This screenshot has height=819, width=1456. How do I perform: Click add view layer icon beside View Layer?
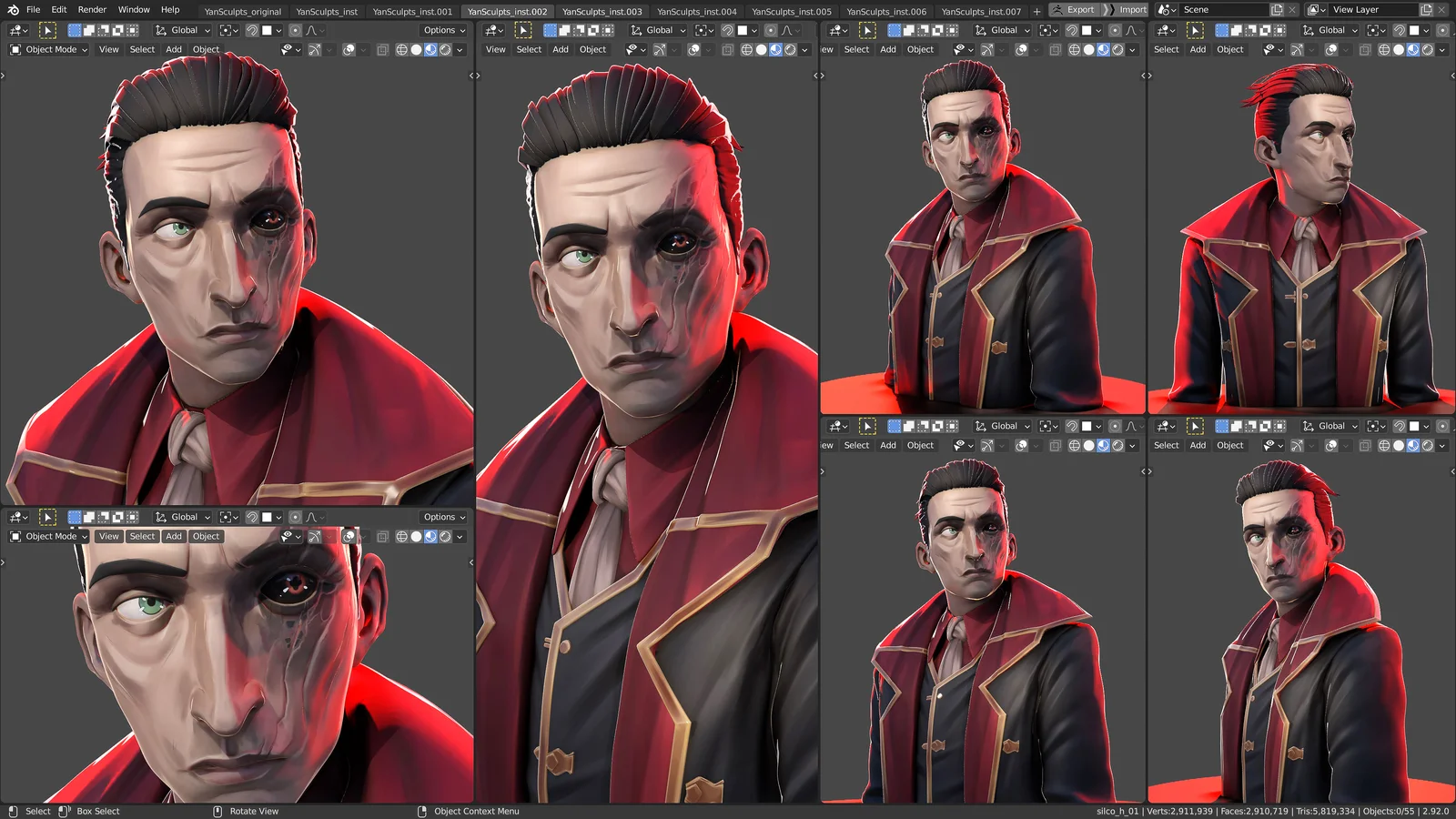point(1426,10)
